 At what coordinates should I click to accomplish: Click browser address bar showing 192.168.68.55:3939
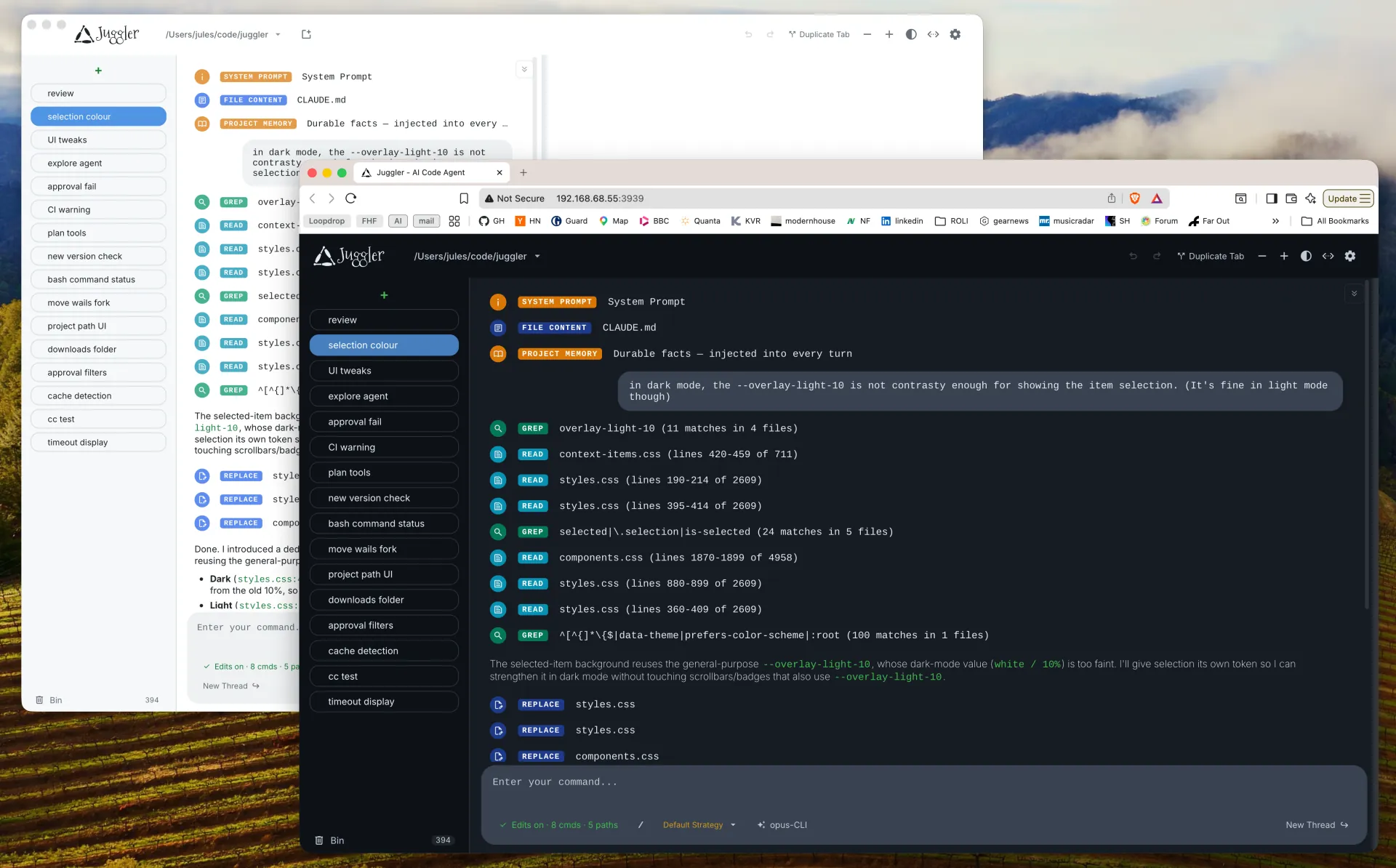click(793, 198)
